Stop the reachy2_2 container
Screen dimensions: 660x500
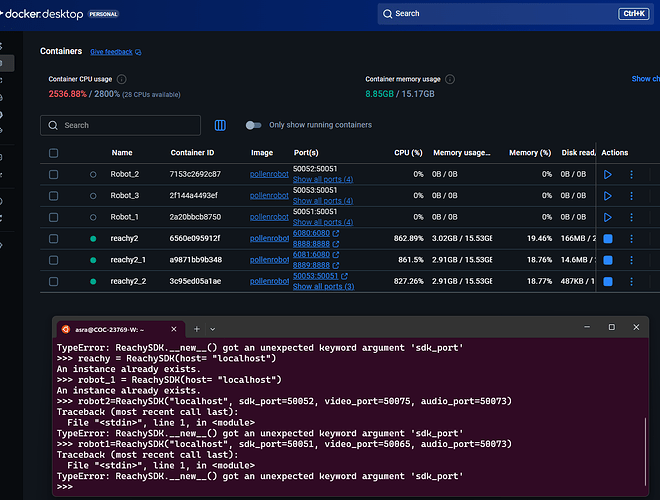coord(608,282)
